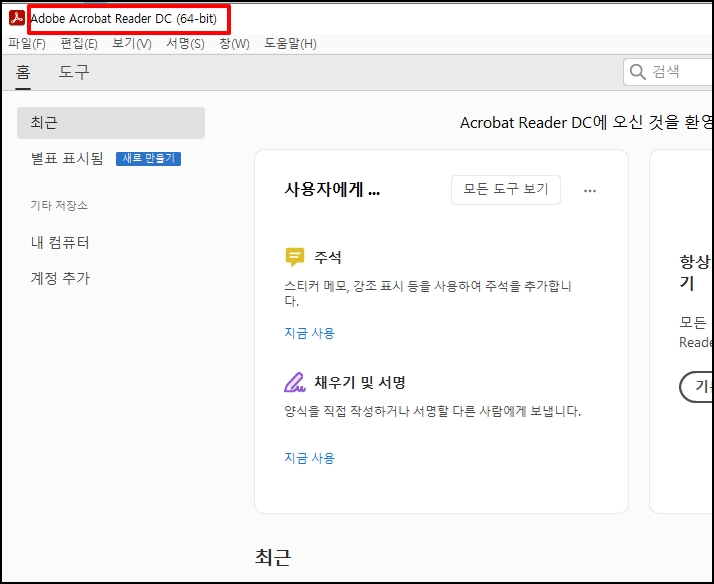This screenshot has width=714, height=584.
Task: Click the yellow 주석 comment icon
Action: (295, 257)
